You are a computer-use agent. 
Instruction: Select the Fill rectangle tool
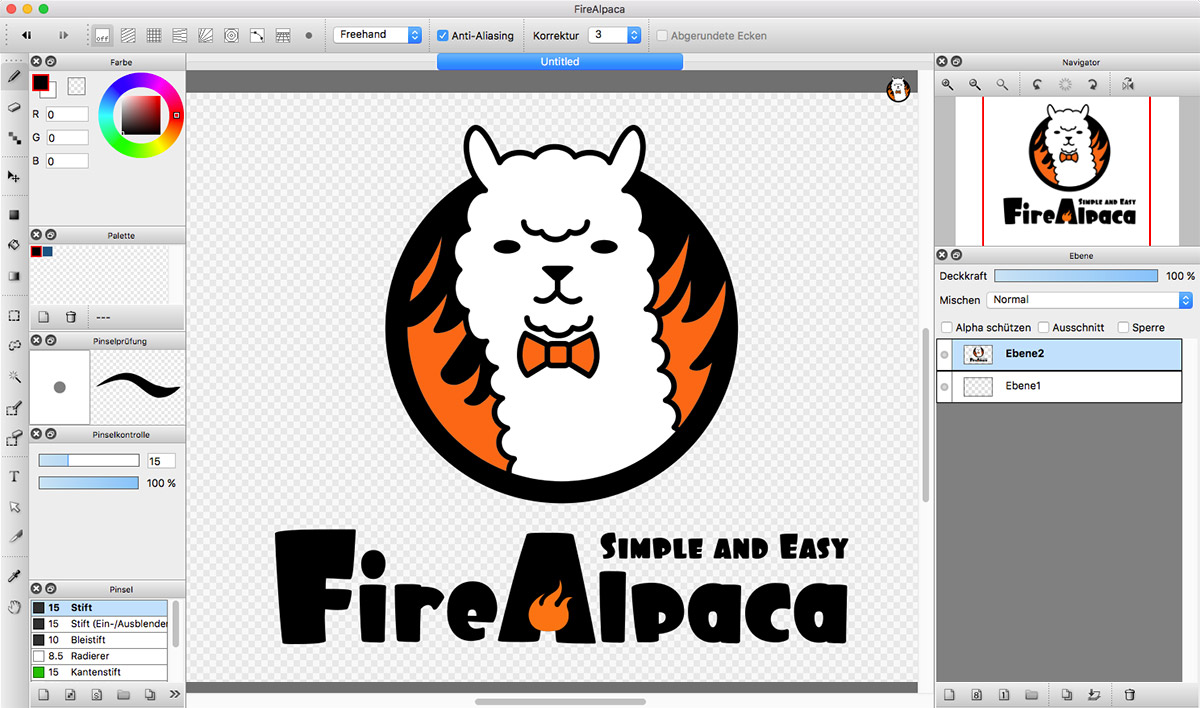14,214
